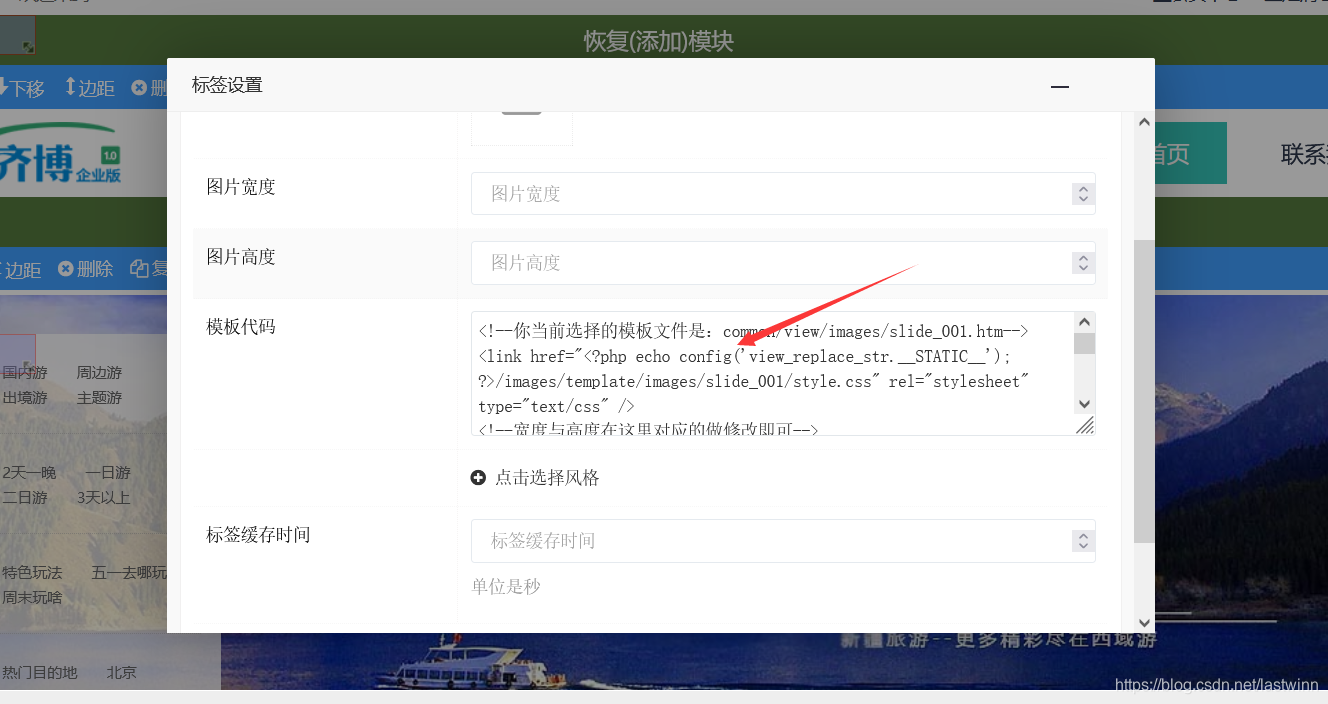Open the 出境游 category link

[25, 398]
